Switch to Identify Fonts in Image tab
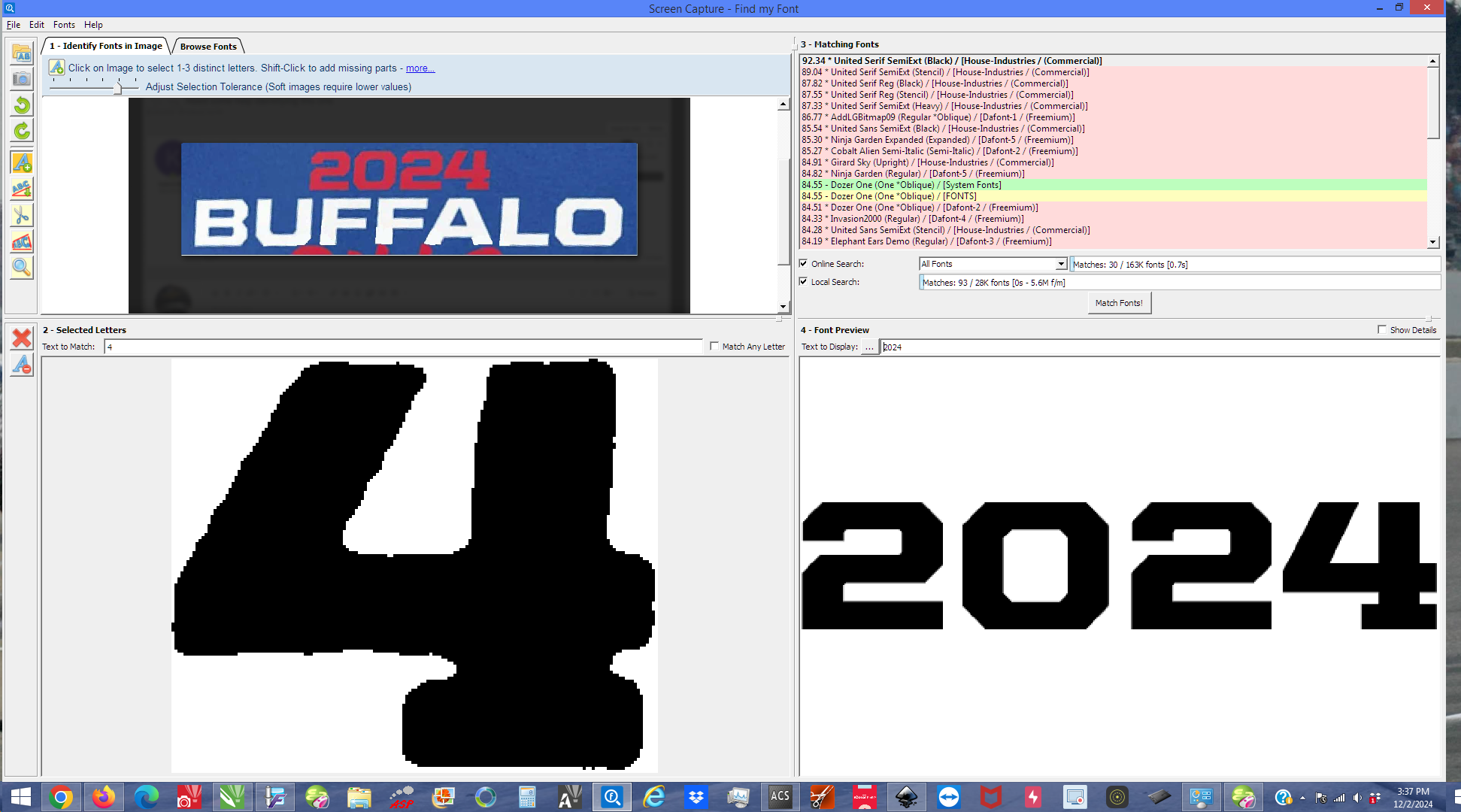 click(106, 46)
